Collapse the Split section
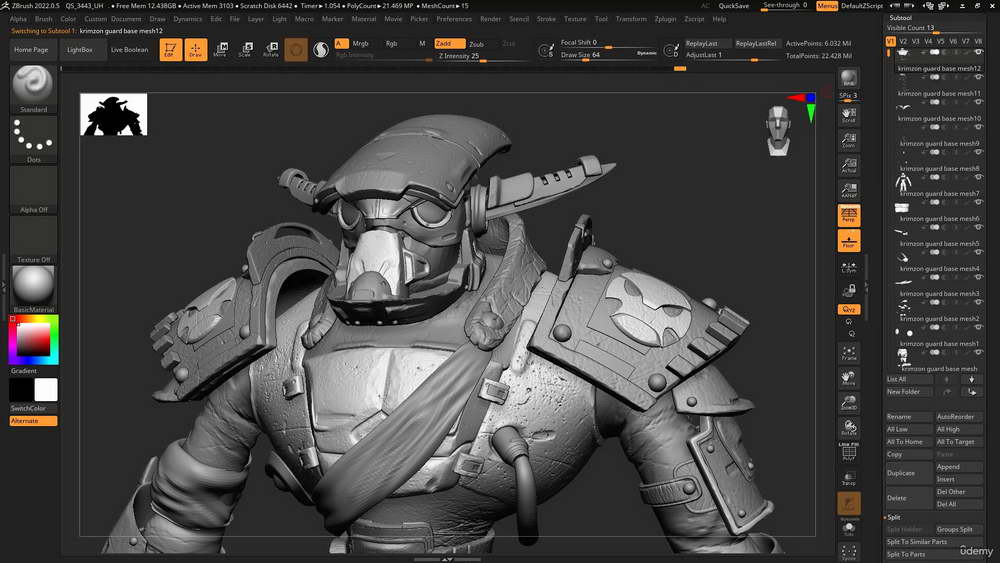The height and width of the screenshot is (563, 1000). (x=893, y=517)
